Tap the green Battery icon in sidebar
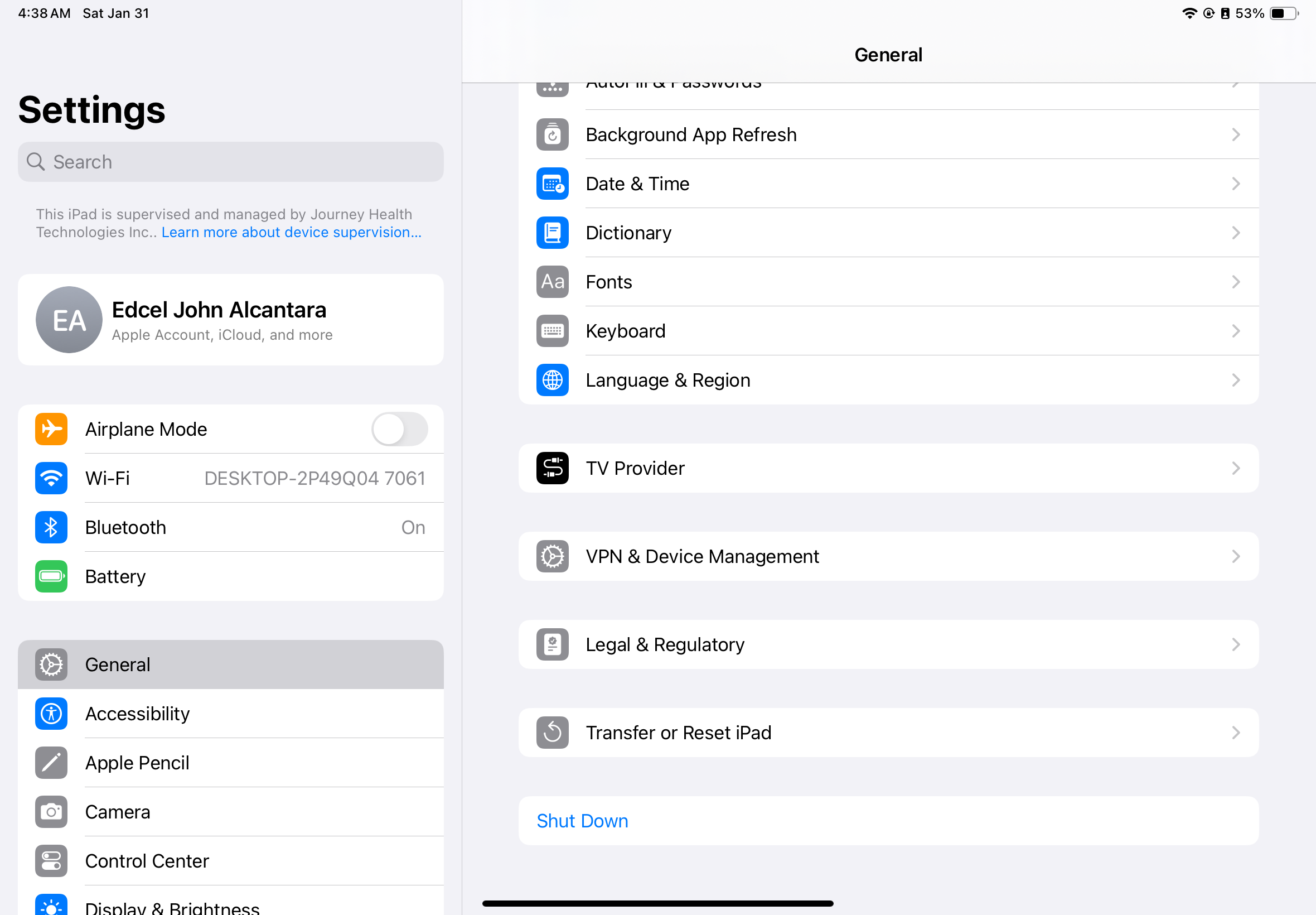Viewport: 1316px width, 915px height. [x=51, y=577]
